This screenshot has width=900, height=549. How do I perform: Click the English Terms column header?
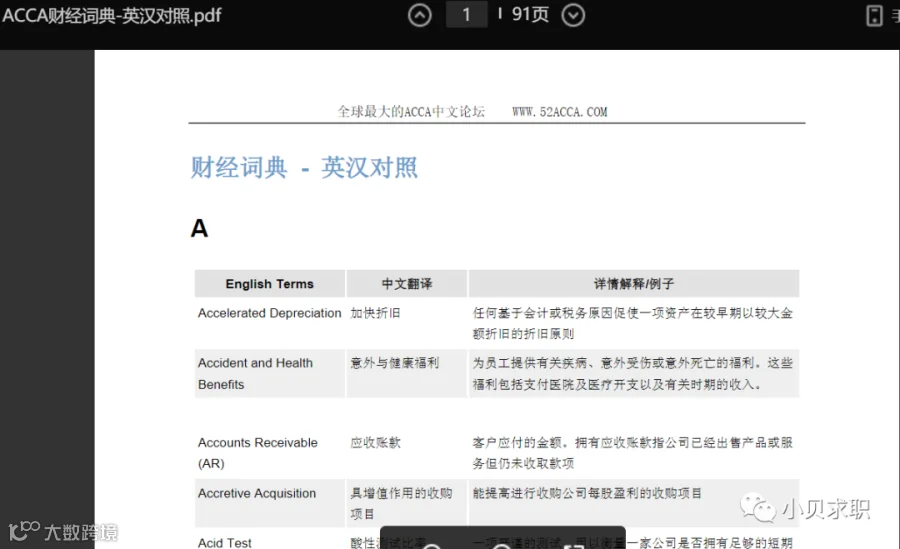click(270, 284)
